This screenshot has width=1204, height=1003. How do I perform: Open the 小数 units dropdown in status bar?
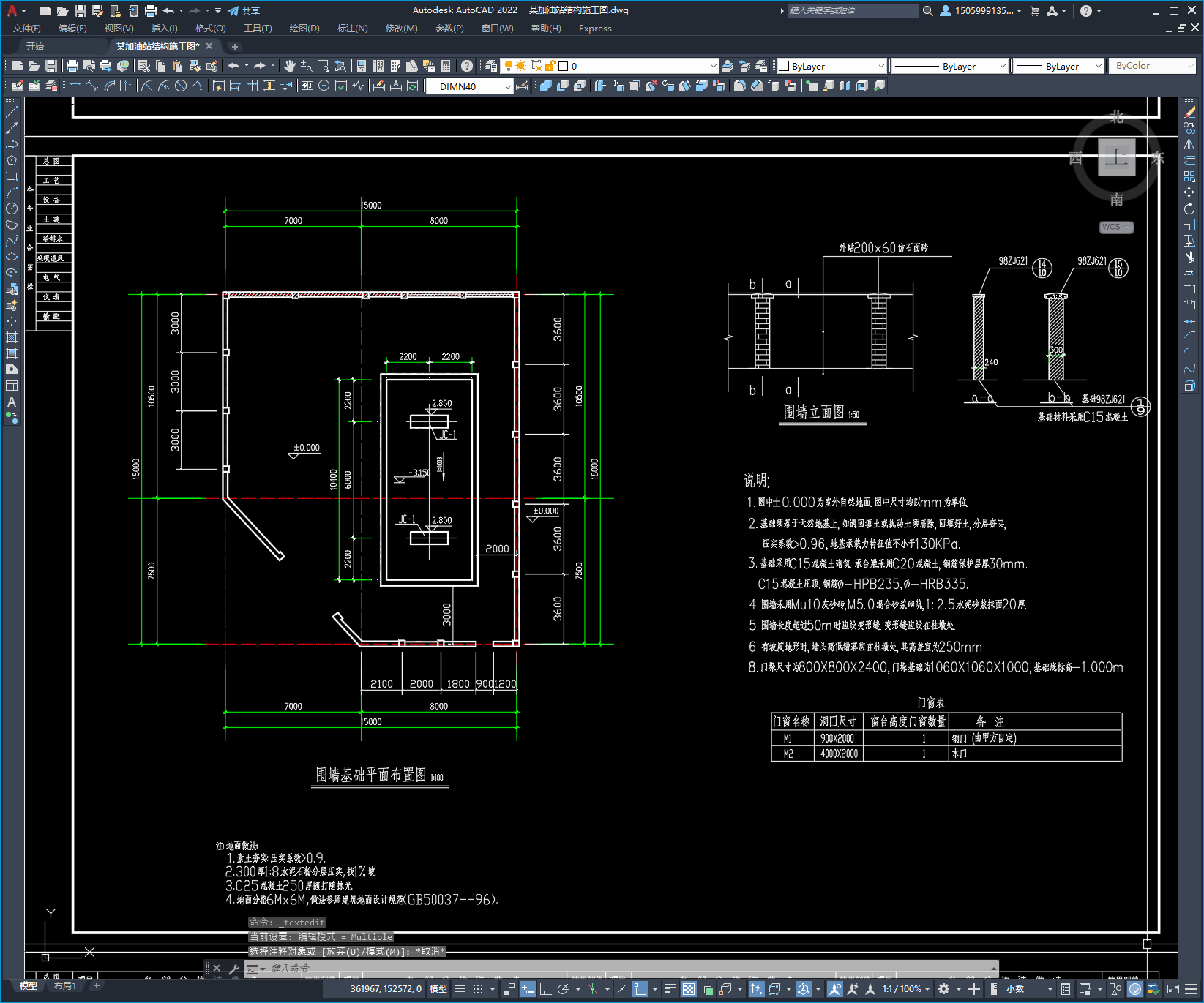point(1029,989)
